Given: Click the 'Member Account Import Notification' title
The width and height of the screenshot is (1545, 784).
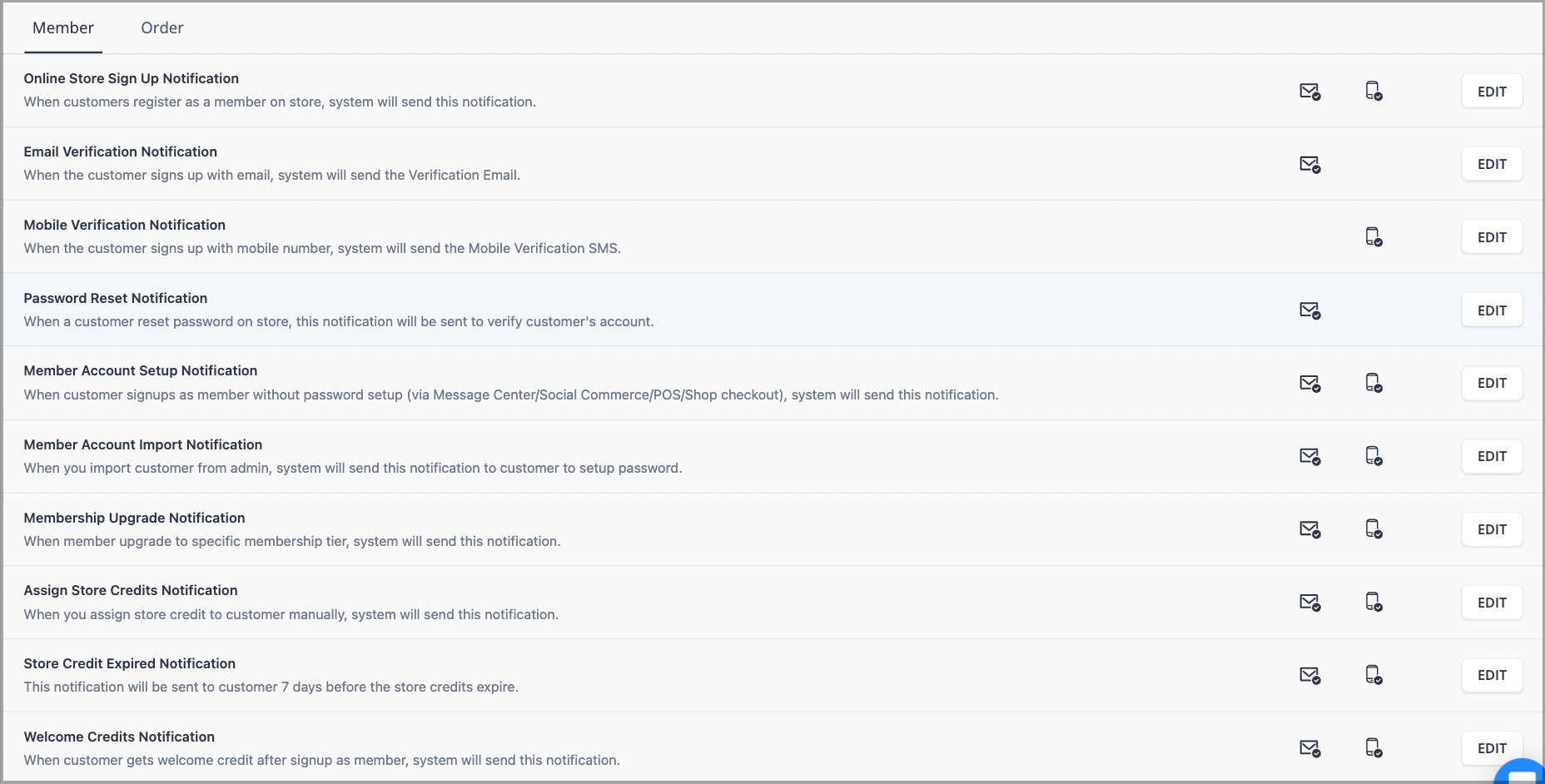Looking at the screenshot, I should point(143,444).
